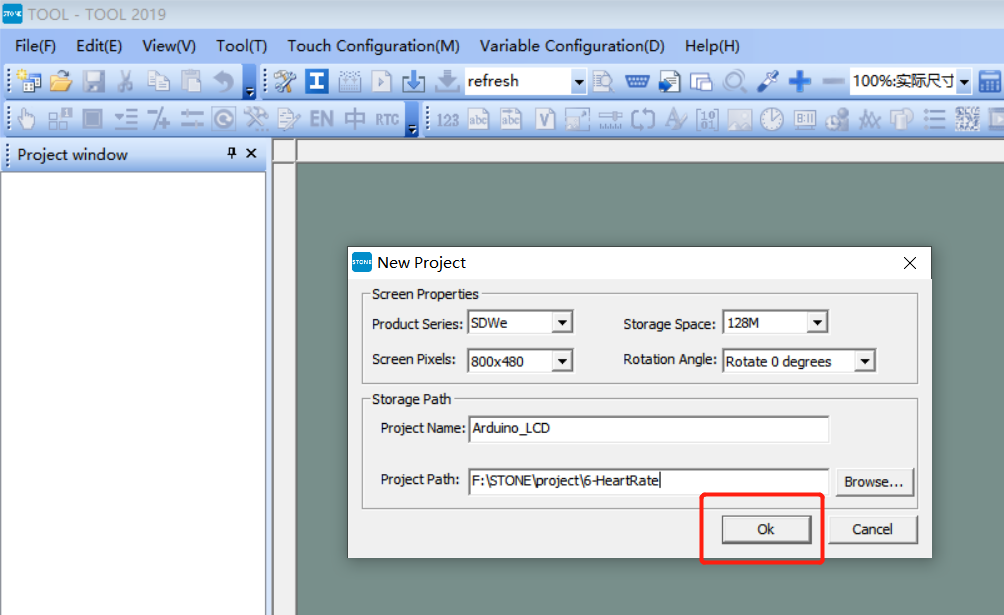
Task: Confirm the new project with Ok
Action: (766, 529)
